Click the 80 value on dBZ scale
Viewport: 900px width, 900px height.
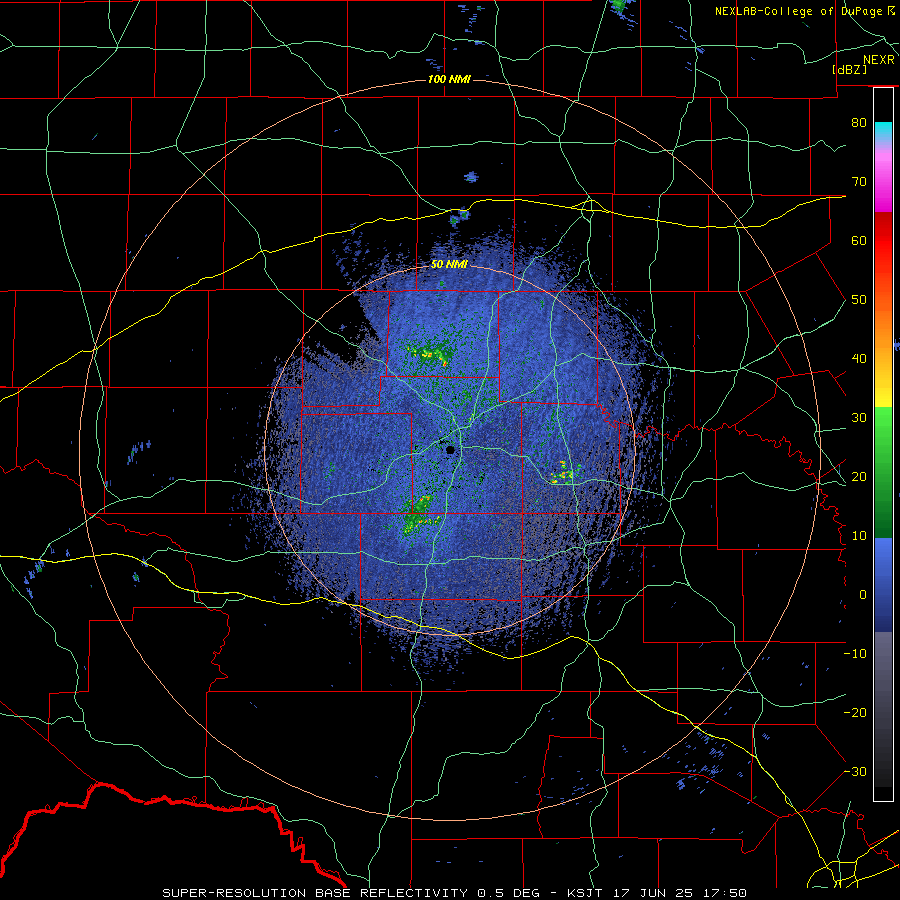point(859,122)
